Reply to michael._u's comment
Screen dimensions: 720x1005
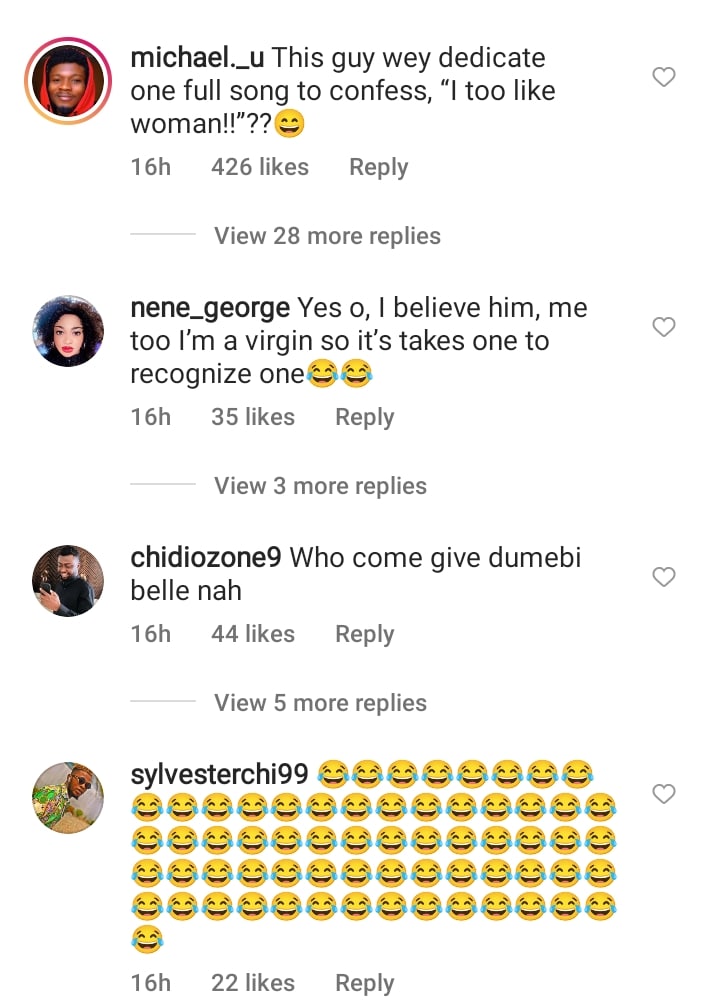coord(378,167)
